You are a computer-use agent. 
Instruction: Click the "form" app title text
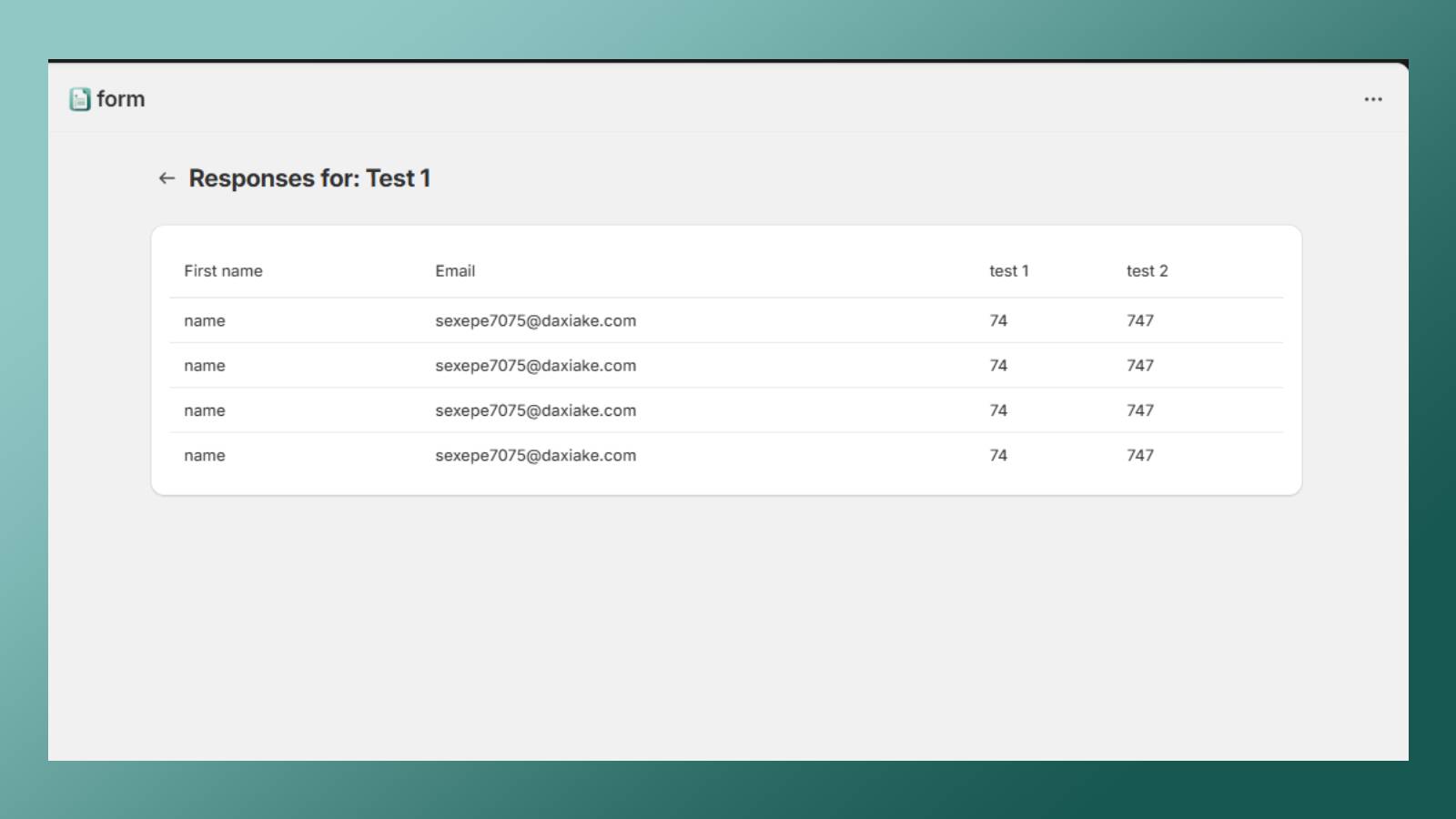click(x=121, y=98)
